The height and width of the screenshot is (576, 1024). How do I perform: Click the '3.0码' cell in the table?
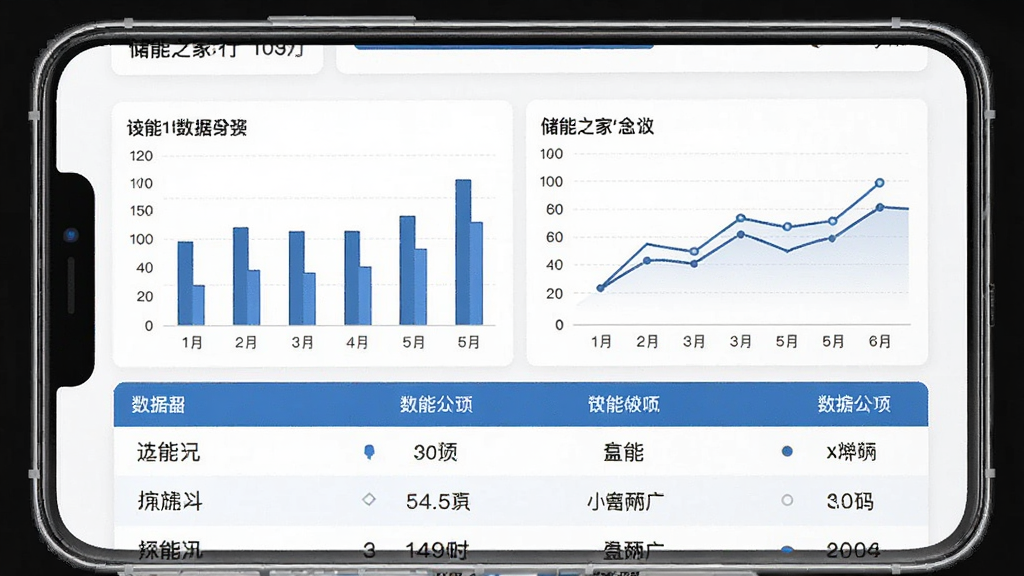[x=850, y=501]
